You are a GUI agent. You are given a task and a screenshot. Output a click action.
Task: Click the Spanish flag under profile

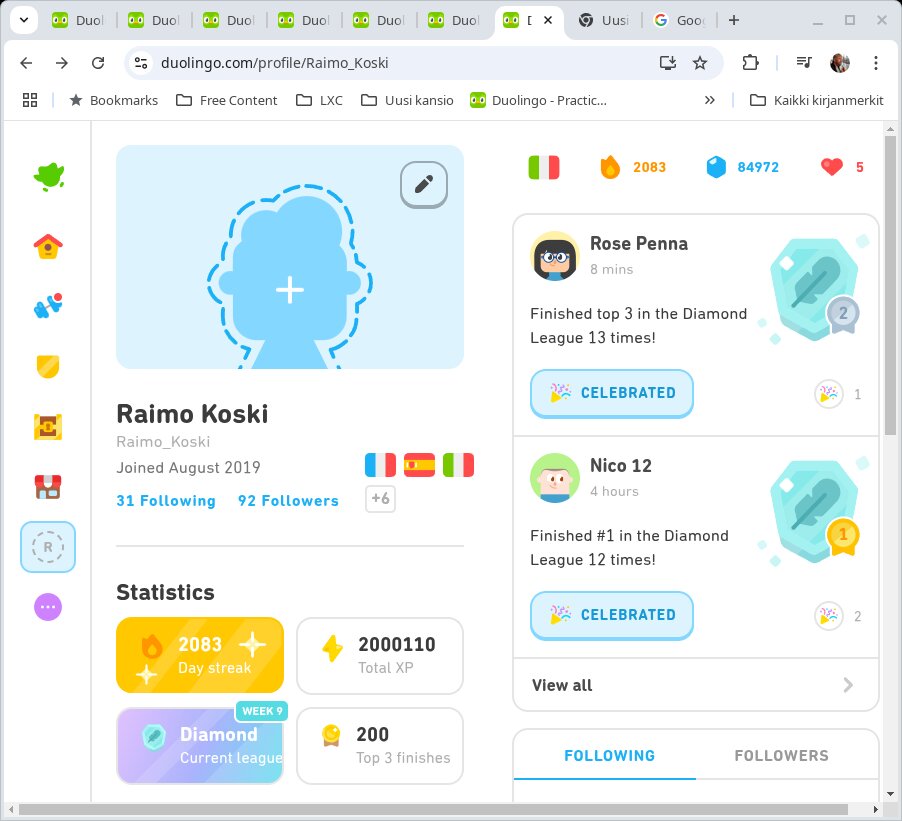pos(419,465)
